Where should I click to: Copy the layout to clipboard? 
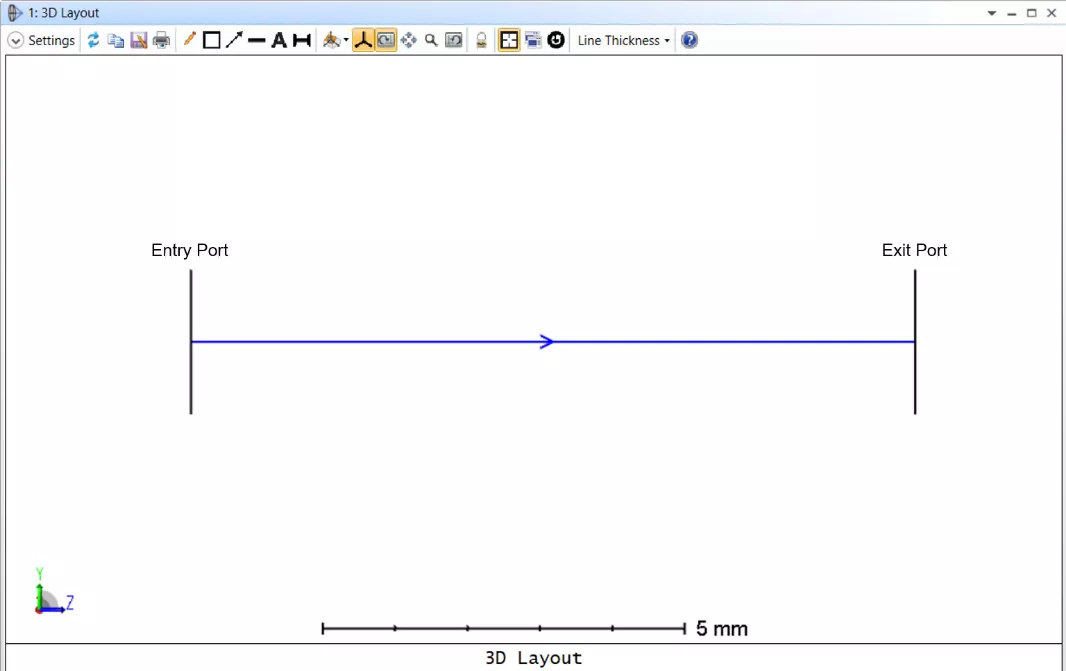(116, 40)
